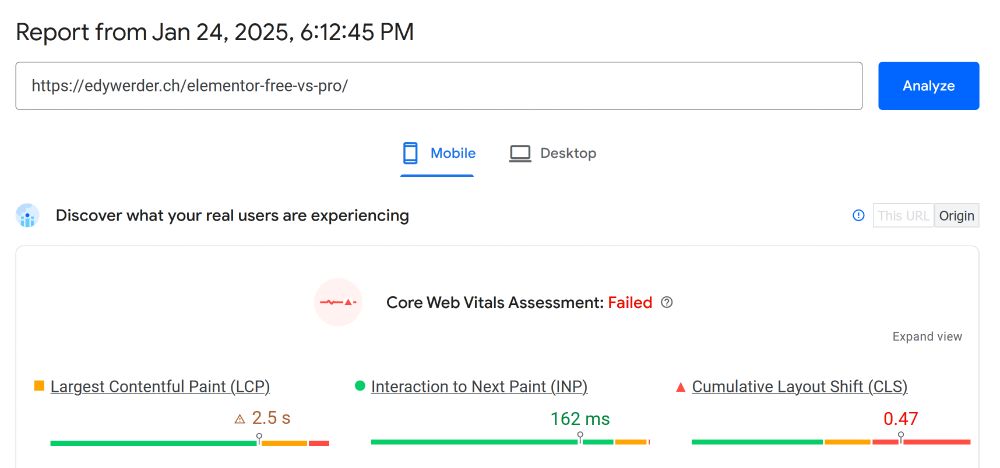Image resolution: width=1000 pixels, height=468 pixels.
Task: Click the help question mark after Failed
Action: pyautogui.click(x=667, y=302)
